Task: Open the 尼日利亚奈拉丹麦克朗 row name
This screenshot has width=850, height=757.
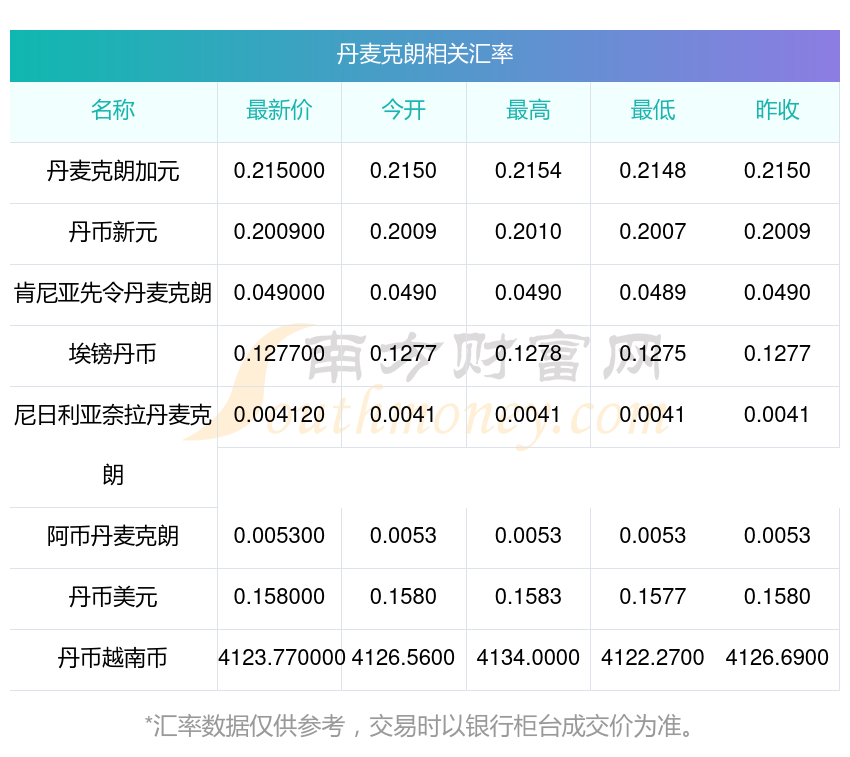Action: tap(113, 445)
